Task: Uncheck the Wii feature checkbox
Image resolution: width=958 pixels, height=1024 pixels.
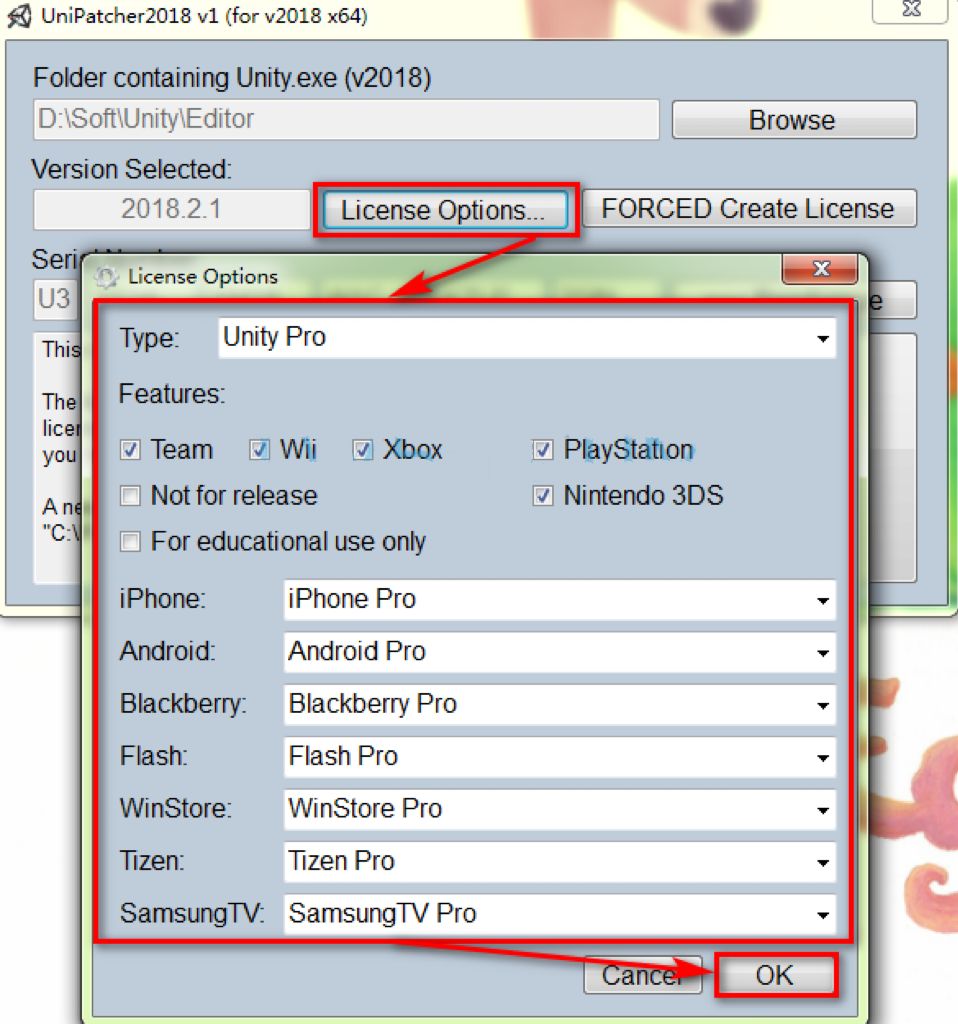Action: tap(259, 449)
